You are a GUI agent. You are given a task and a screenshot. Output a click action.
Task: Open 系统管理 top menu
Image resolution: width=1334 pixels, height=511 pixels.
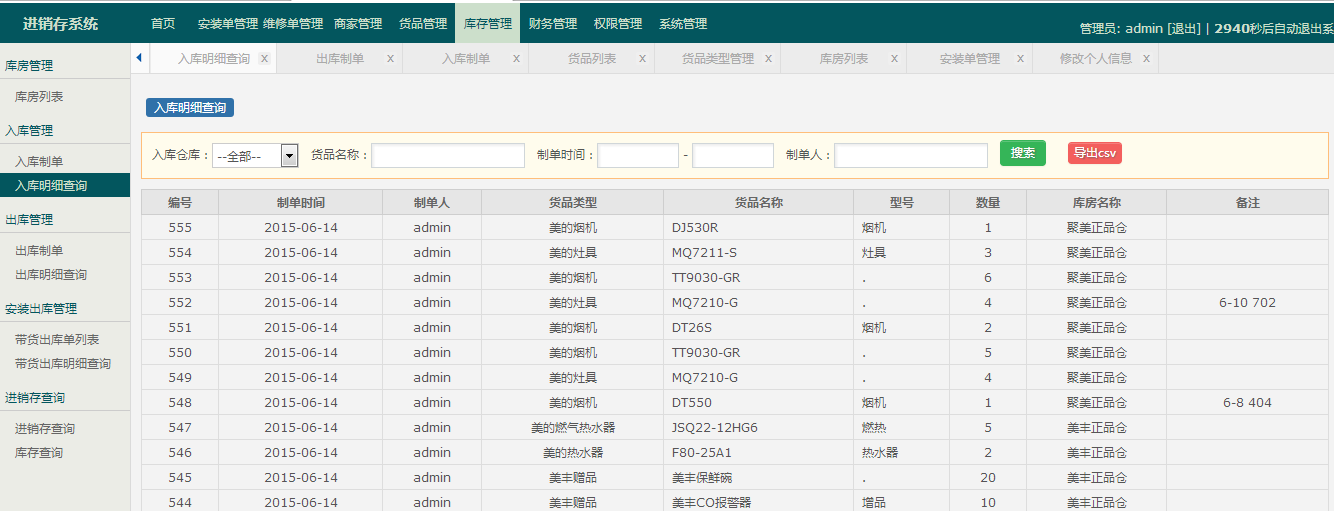pyautogui.click(x=683, y=23)
